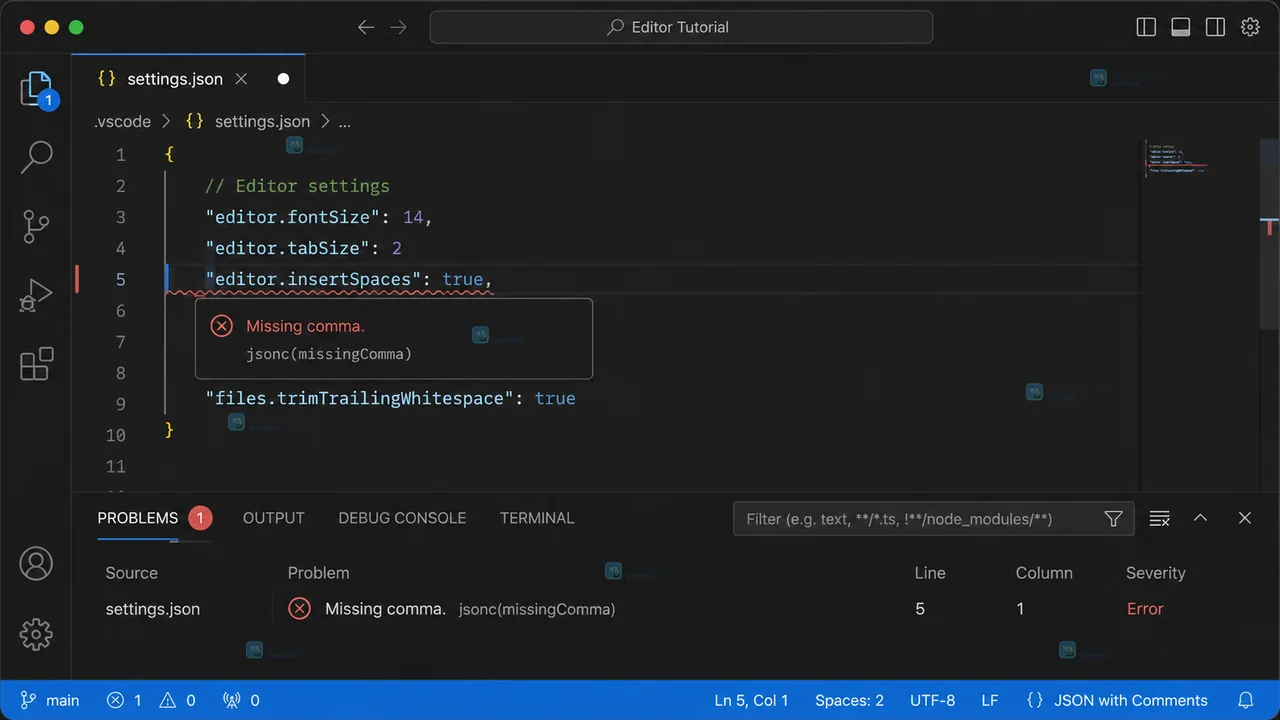Open the Extensions view icon
This screenshot has height=720, width=1280.
point(36,364)
